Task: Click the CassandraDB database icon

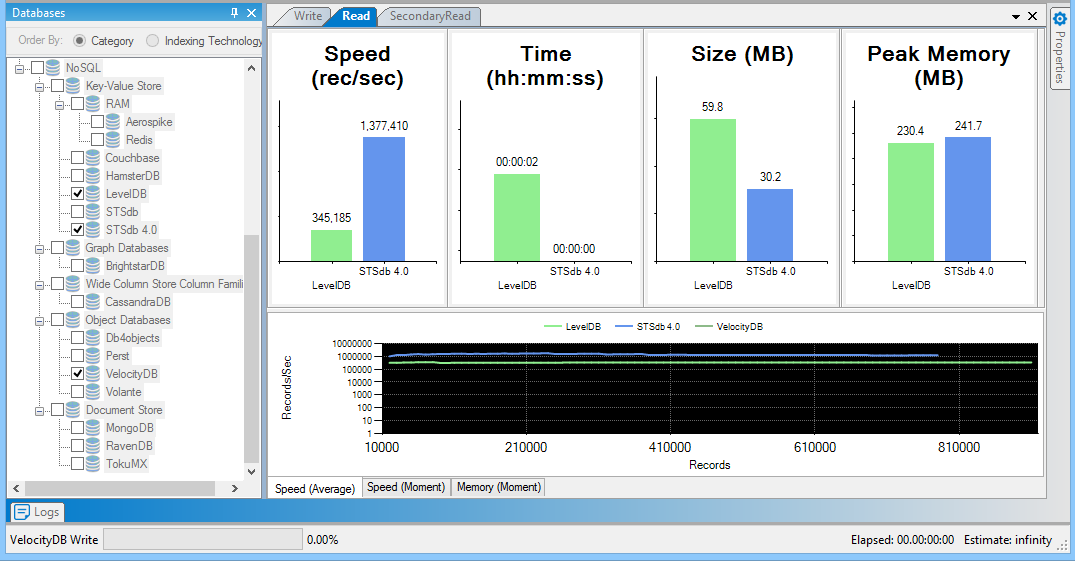Action: 93,302
